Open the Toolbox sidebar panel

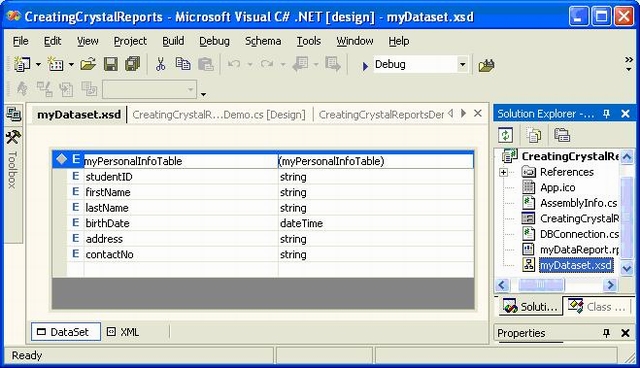click(x=13, y=159)
